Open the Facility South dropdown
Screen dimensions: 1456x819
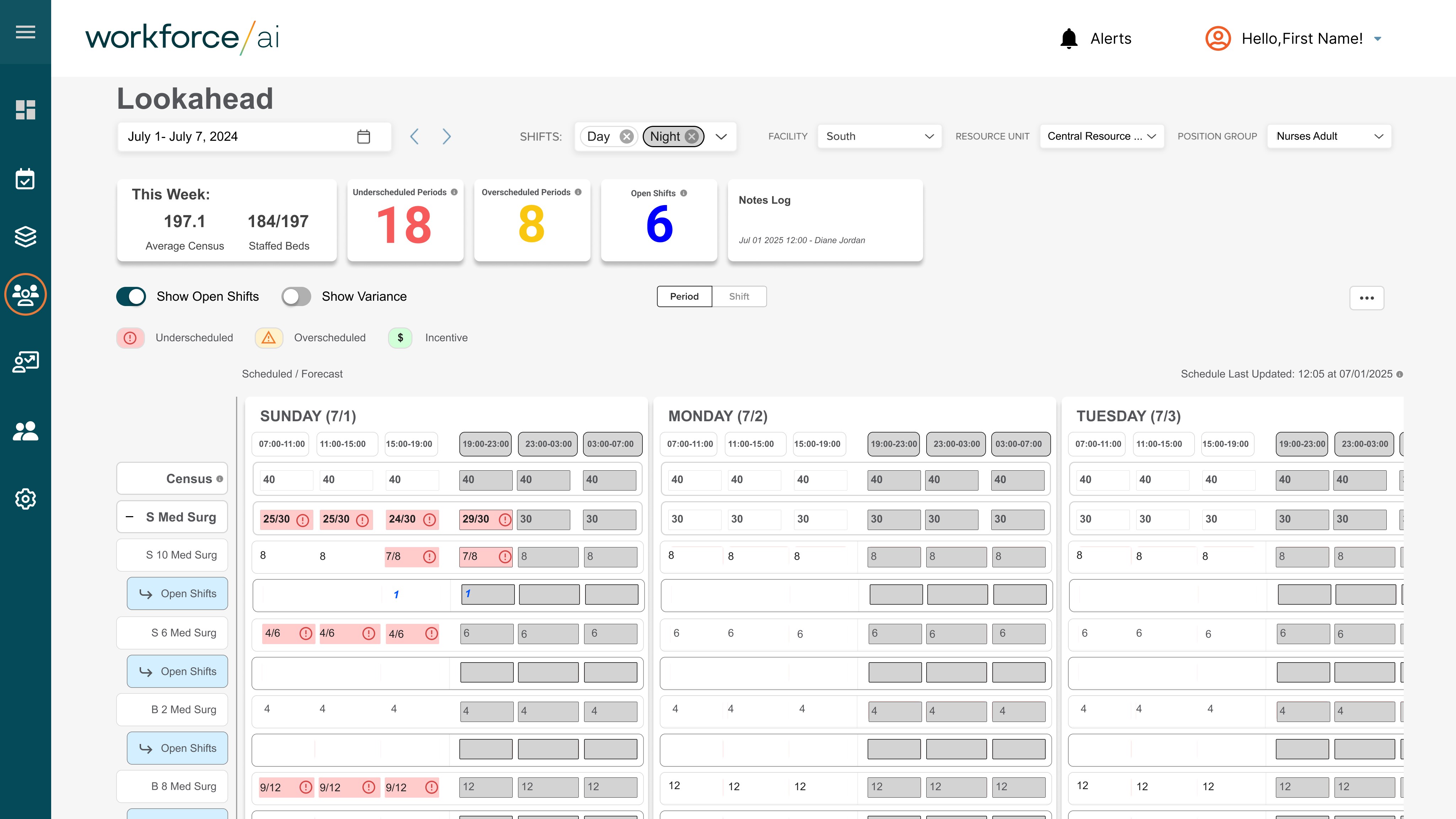(879, 136)
